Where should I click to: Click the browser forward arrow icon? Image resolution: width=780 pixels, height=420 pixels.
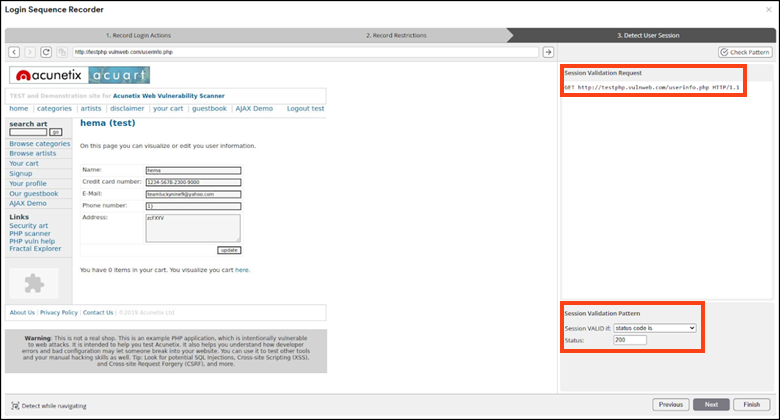pyautogui.click(x=30, y=52)
